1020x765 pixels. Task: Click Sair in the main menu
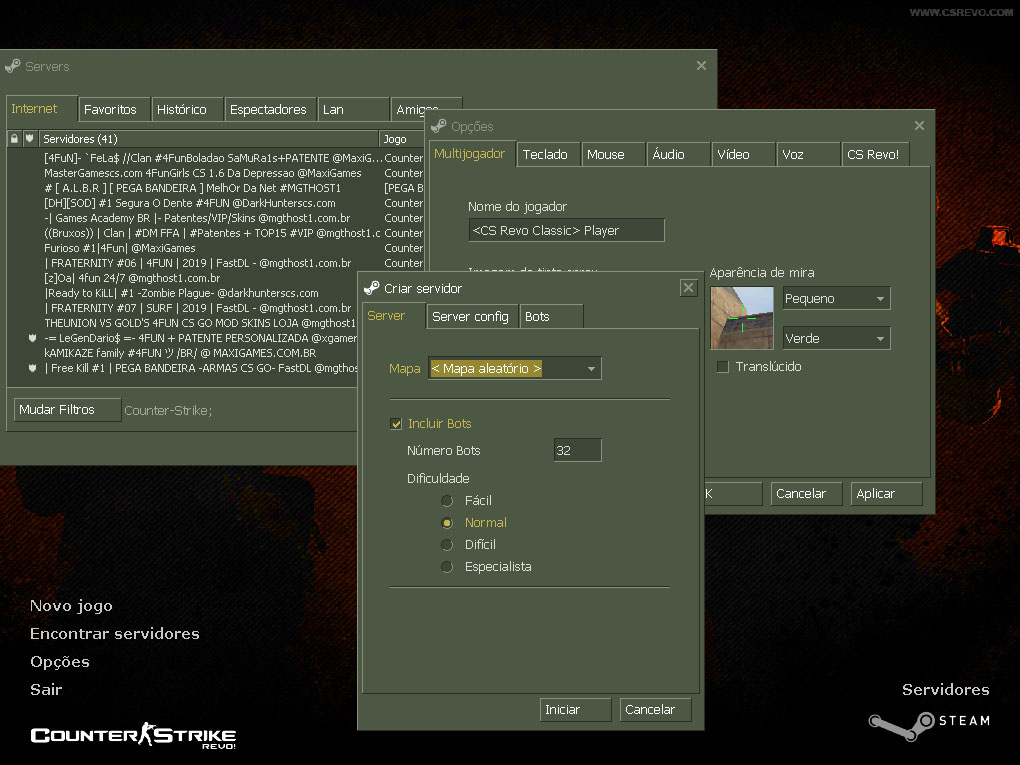pyautogui.click(x=46, y=690)
